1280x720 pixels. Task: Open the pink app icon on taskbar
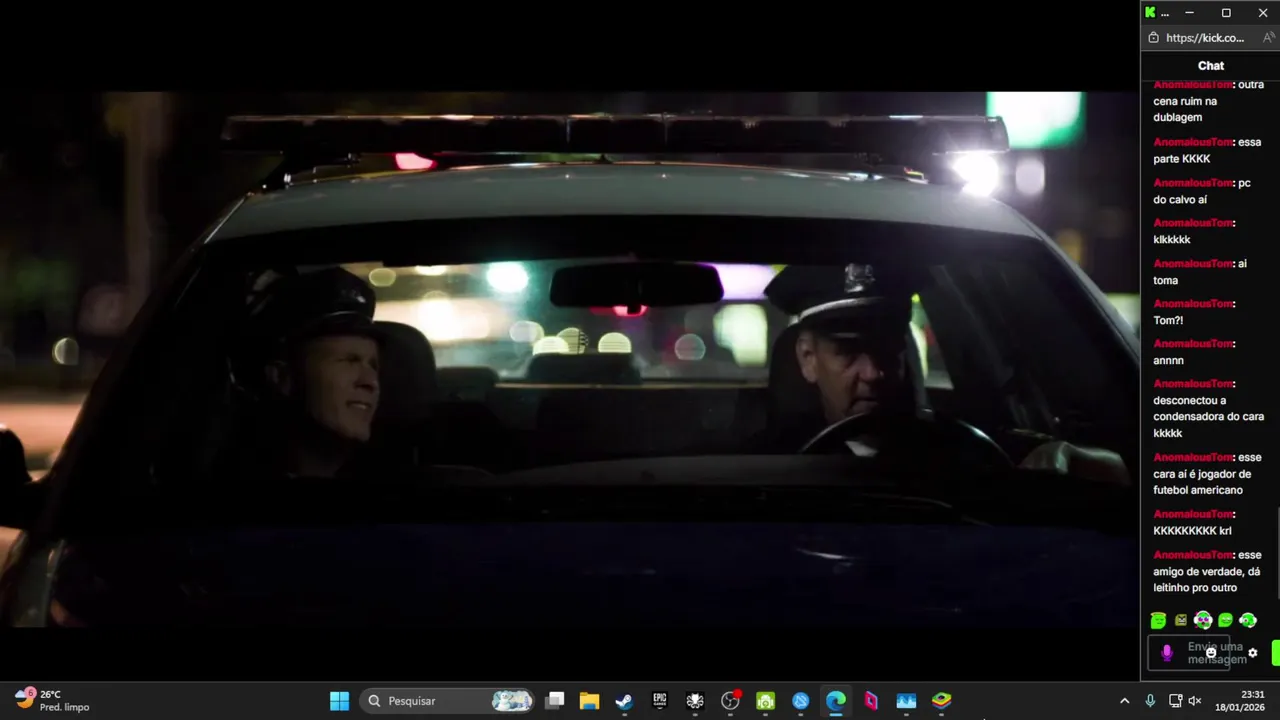point(871,701)
